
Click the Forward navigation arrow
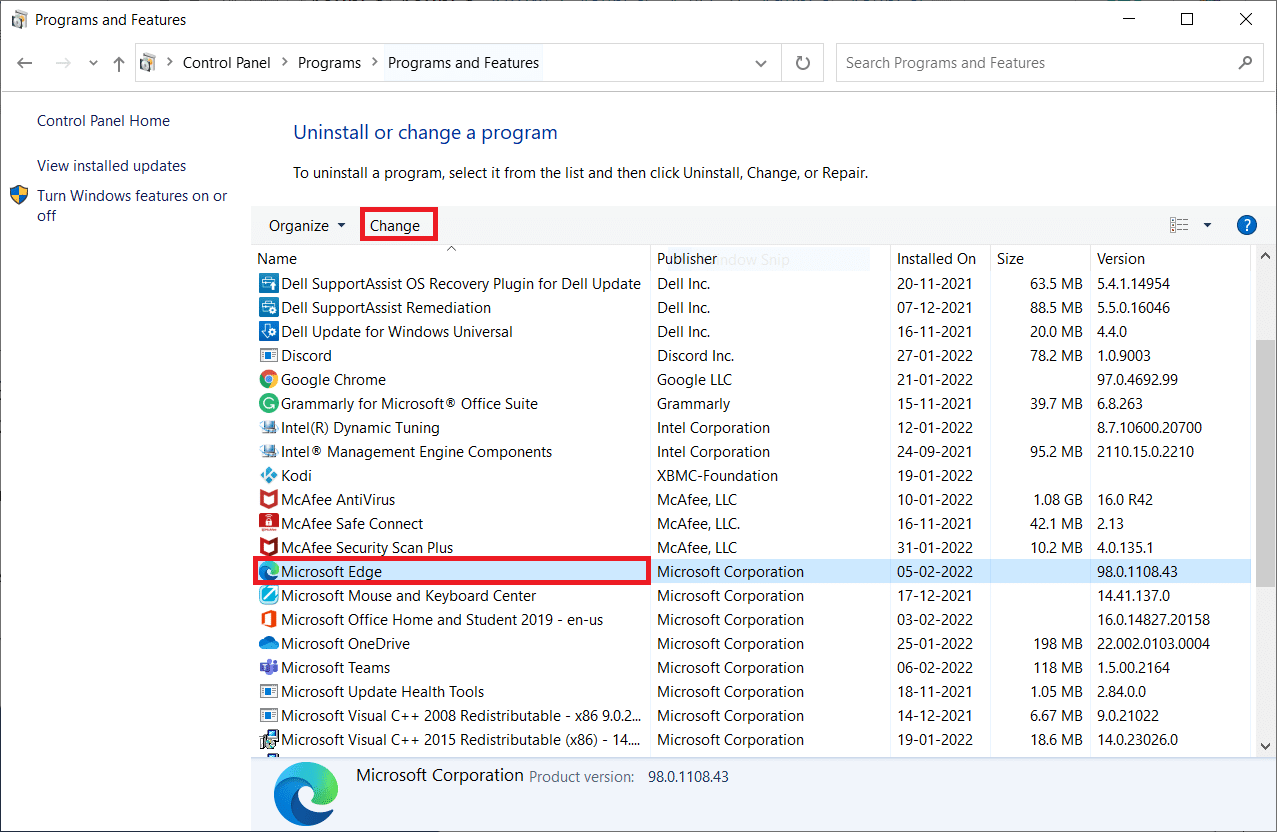point(62,63)
